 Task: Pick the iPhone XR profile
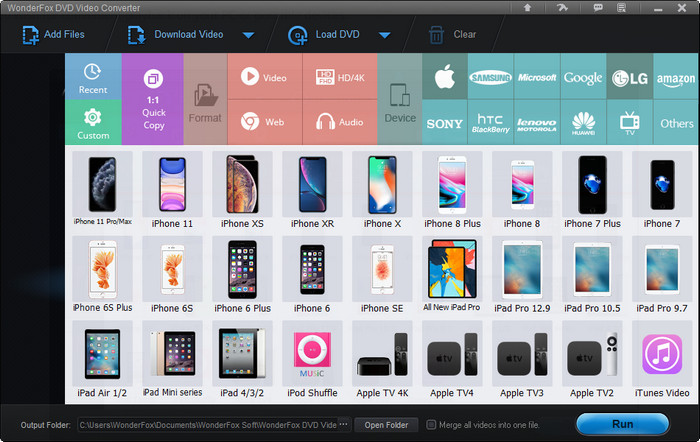tap(312, 189)
